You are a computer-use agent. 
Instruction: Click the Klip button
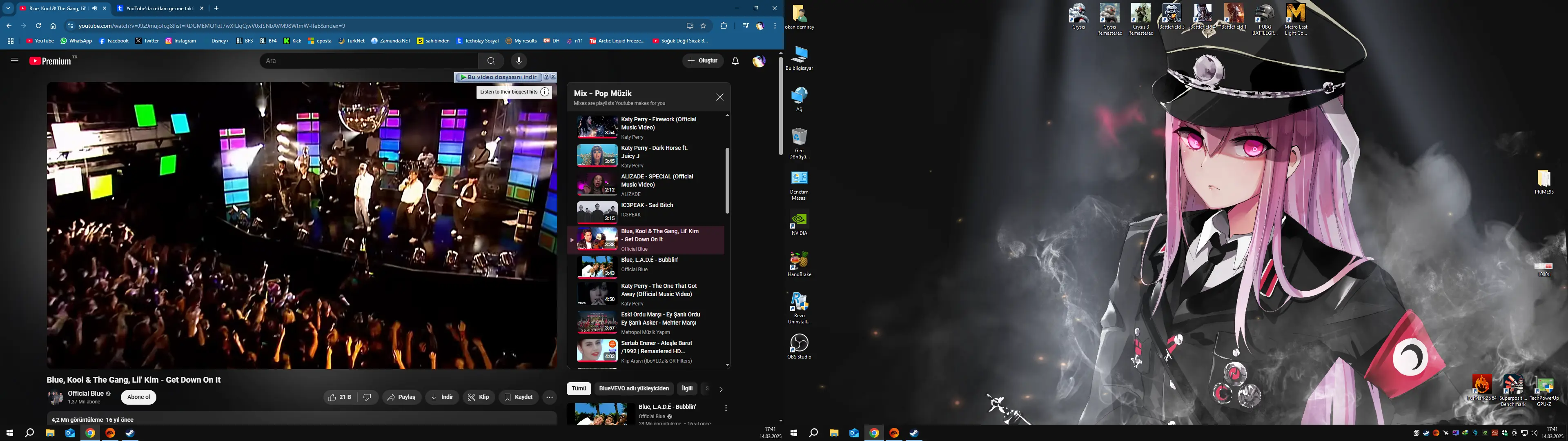click(479, 397)
